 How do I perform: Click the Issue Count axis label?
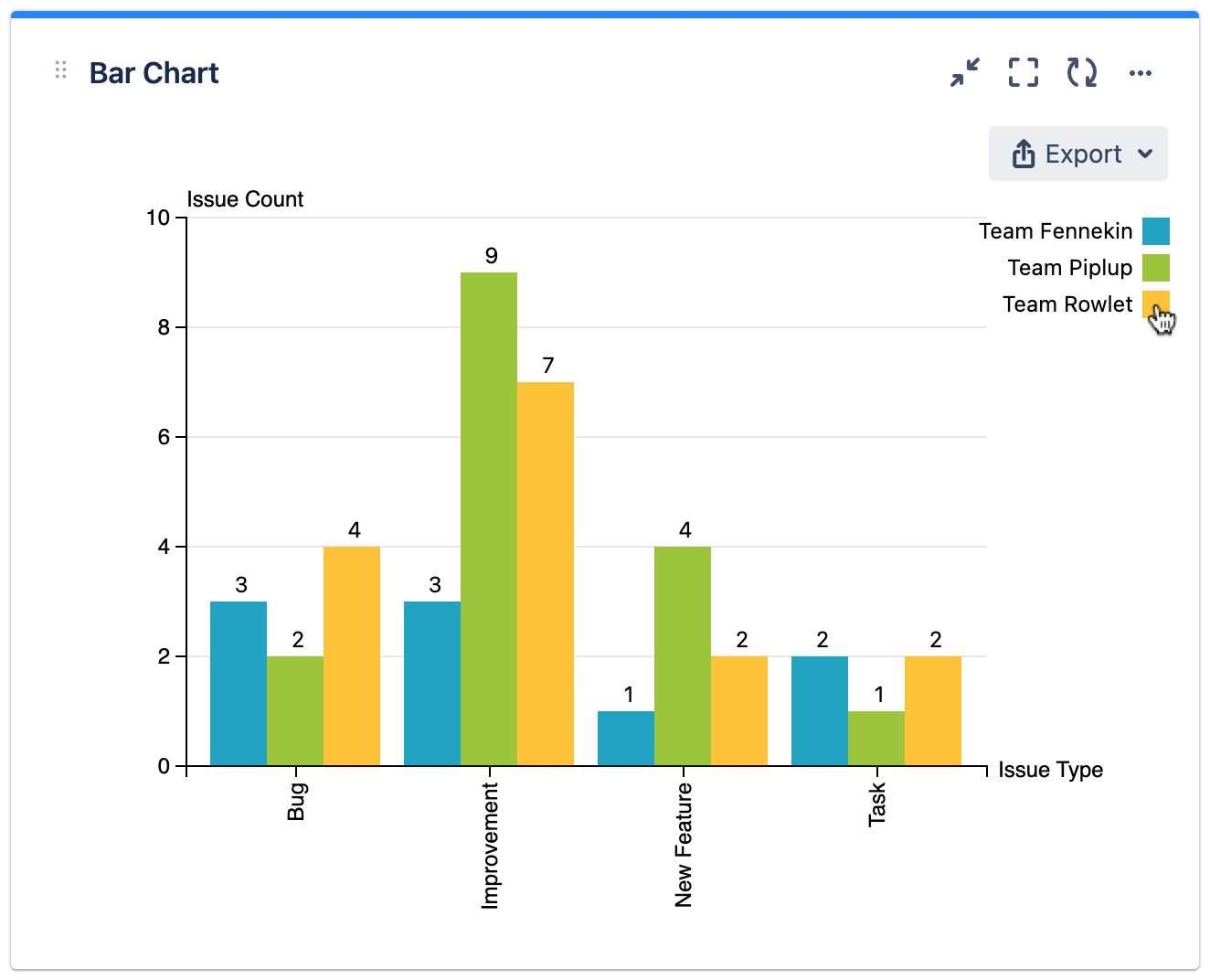click(244, 198)
